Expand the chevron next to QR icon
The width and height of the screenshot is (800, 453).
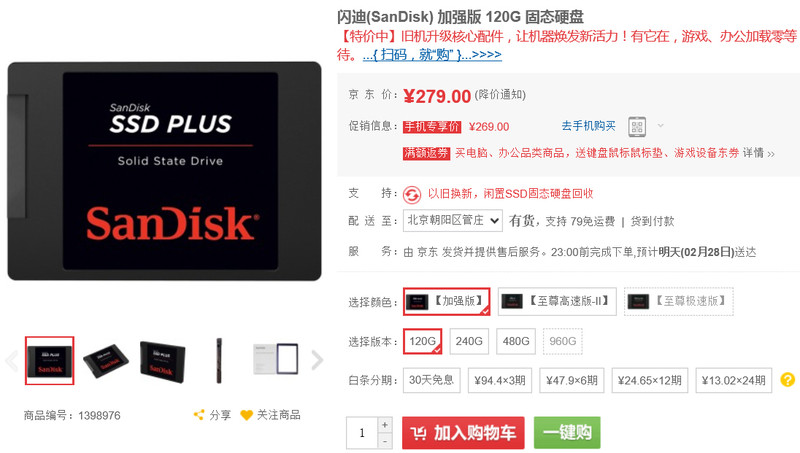(661, 125)
